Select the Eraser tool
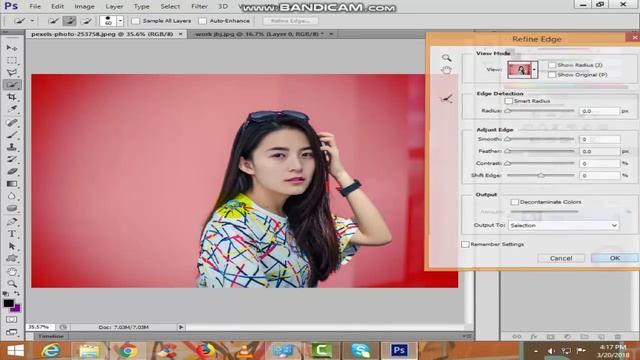 pos(12,171)
